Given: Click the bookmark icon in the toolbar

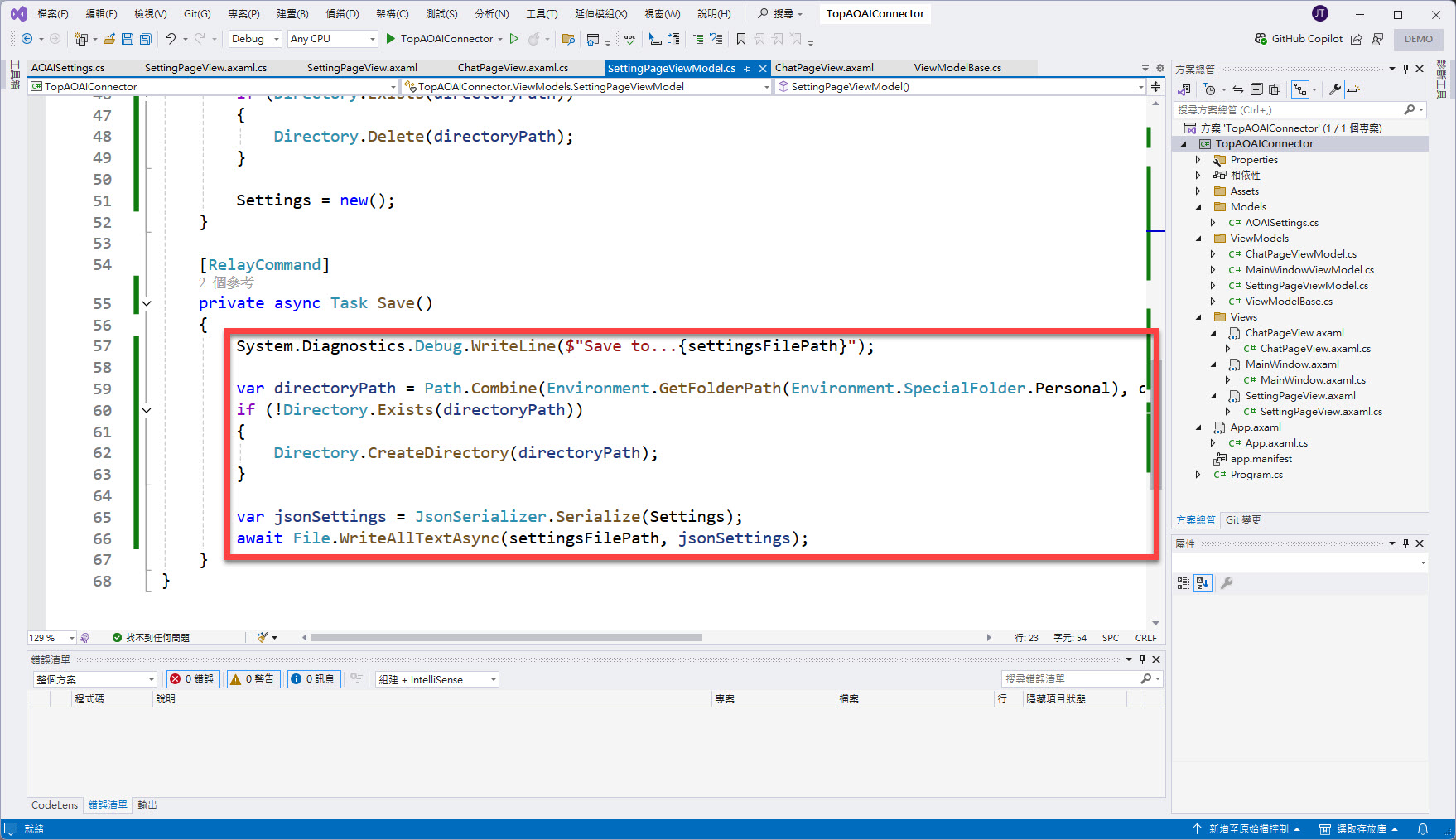Looking at the screenshot, I should (x=741, y=39).
